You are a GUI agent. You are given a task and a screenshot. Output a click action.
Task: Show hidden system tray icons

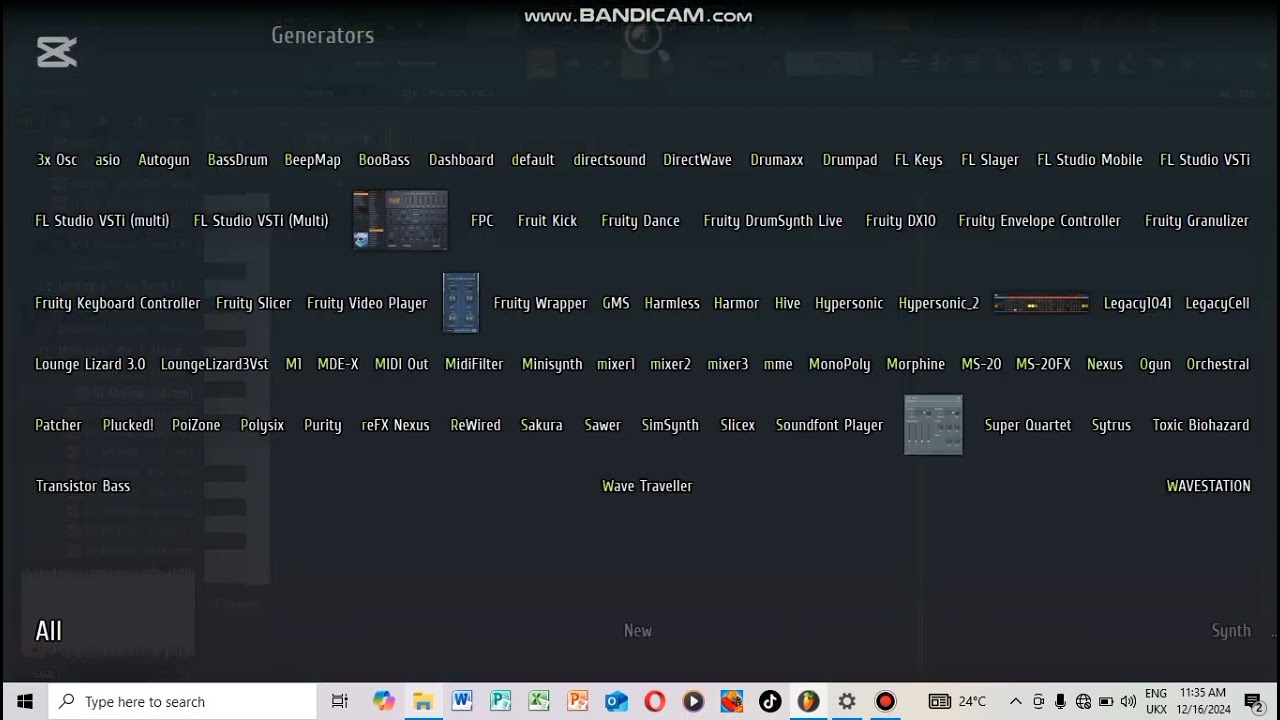click(x=1016, y=701)
